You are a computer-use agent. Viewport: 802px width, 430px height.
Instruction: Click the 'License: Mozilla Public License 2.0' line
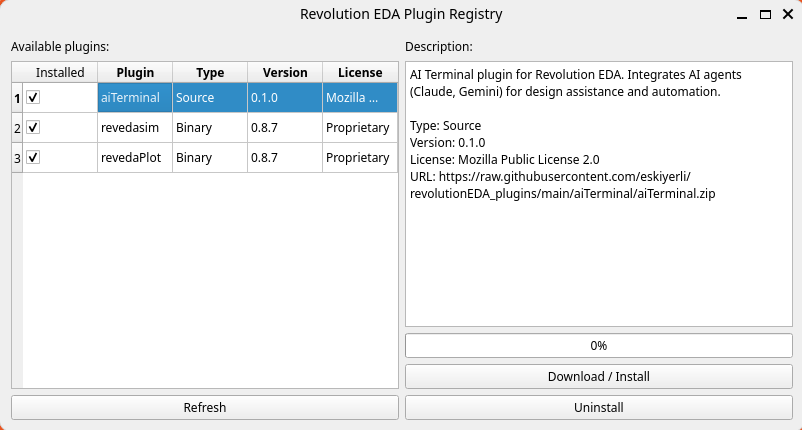(504, 160)
